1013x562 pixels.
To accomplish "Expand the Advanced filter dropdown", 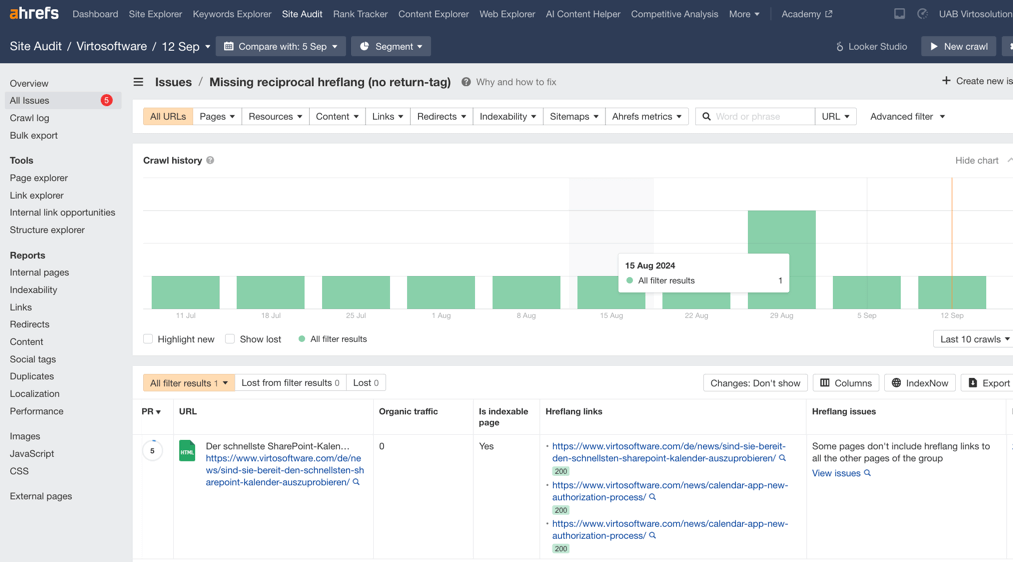I will 907,116.
